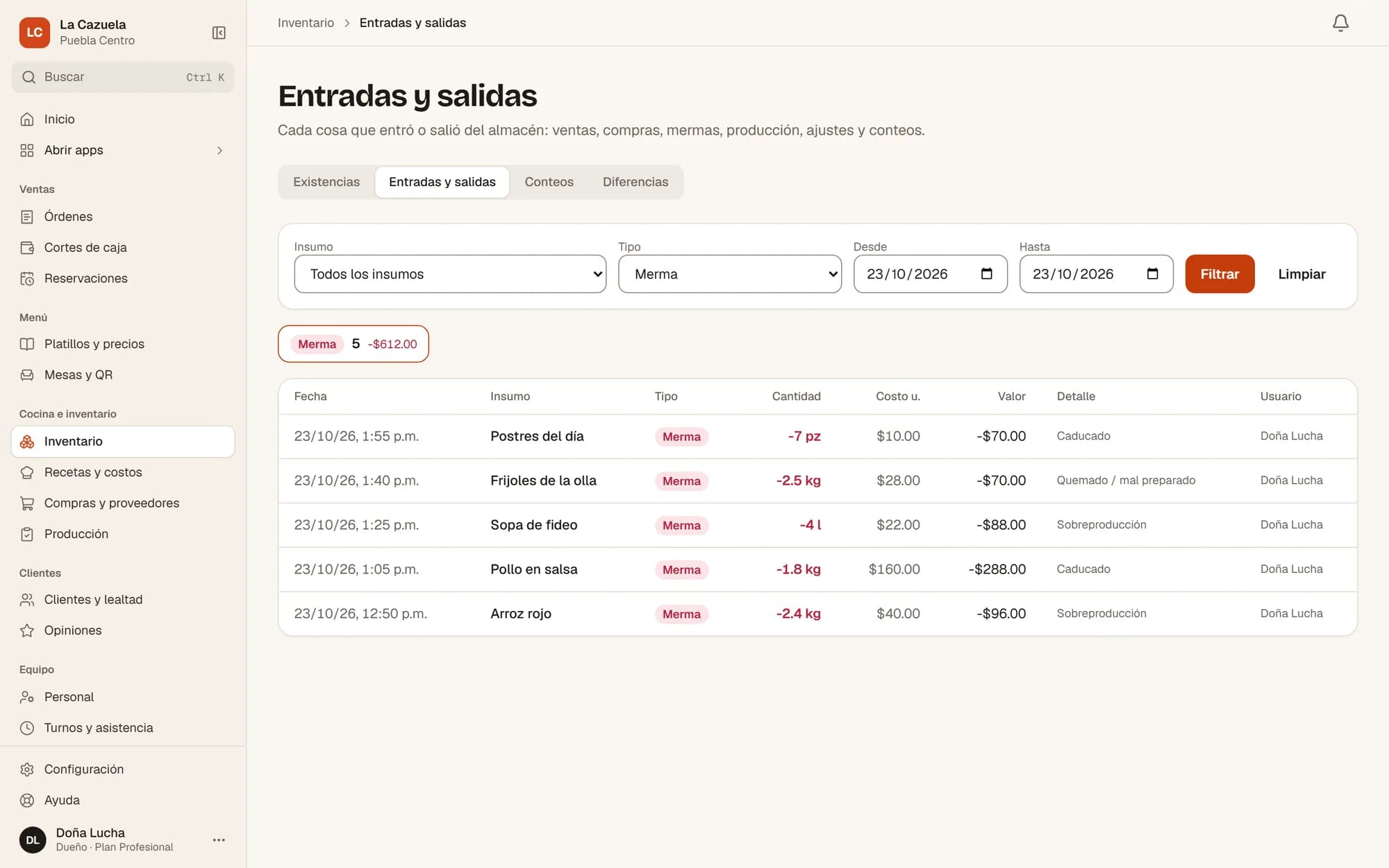
Task: Click the Turnos y asistencia clock icon
Action: pos(27,728)
